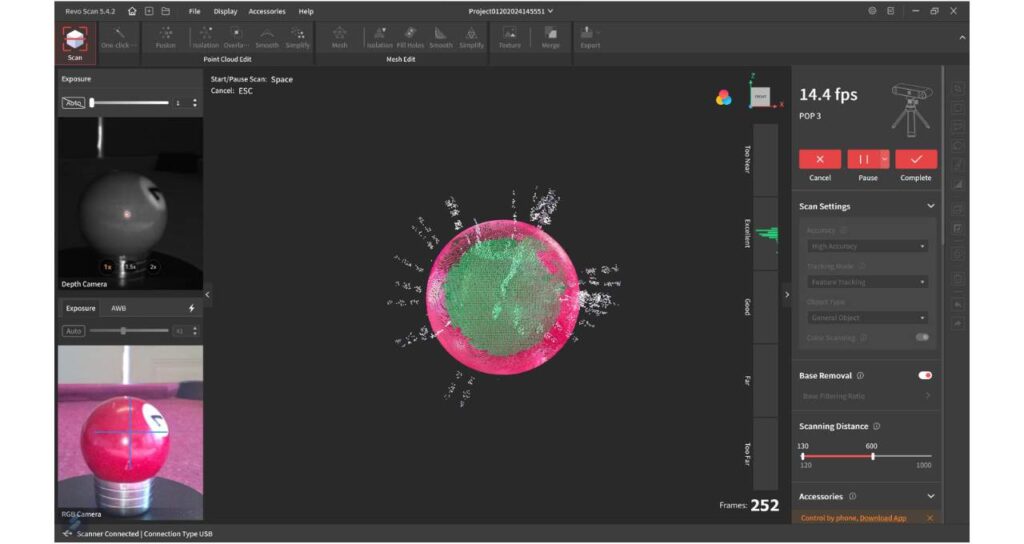Select 1.5x depth camera zoom

pyautogui.click(x=131, y=266)
